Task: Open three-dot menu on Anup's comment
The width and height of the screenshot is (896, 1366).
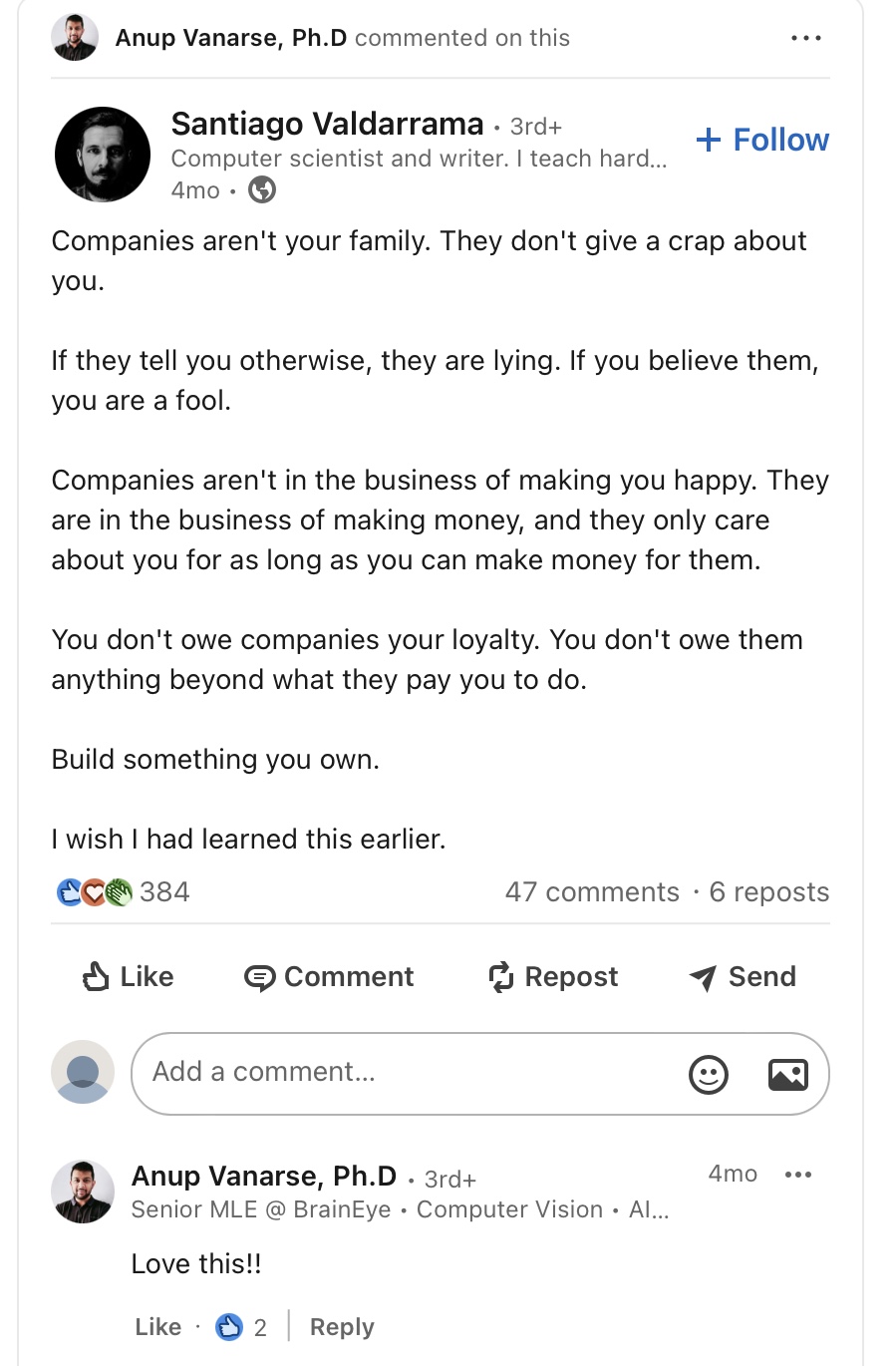Action: tap(798, 1175)
